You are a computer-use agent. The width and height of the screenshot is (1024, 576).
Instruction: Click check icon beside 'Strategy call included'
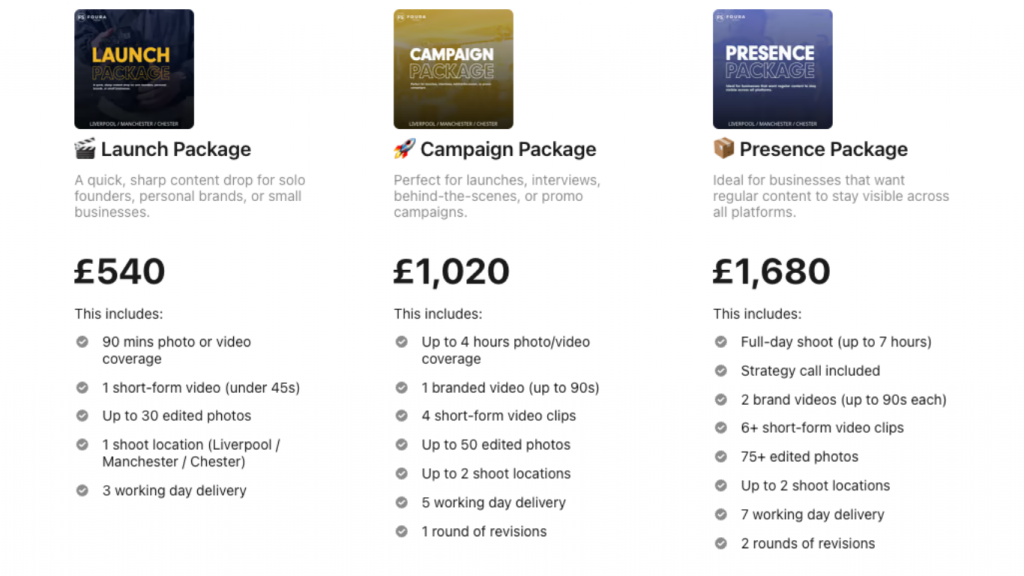721,370
